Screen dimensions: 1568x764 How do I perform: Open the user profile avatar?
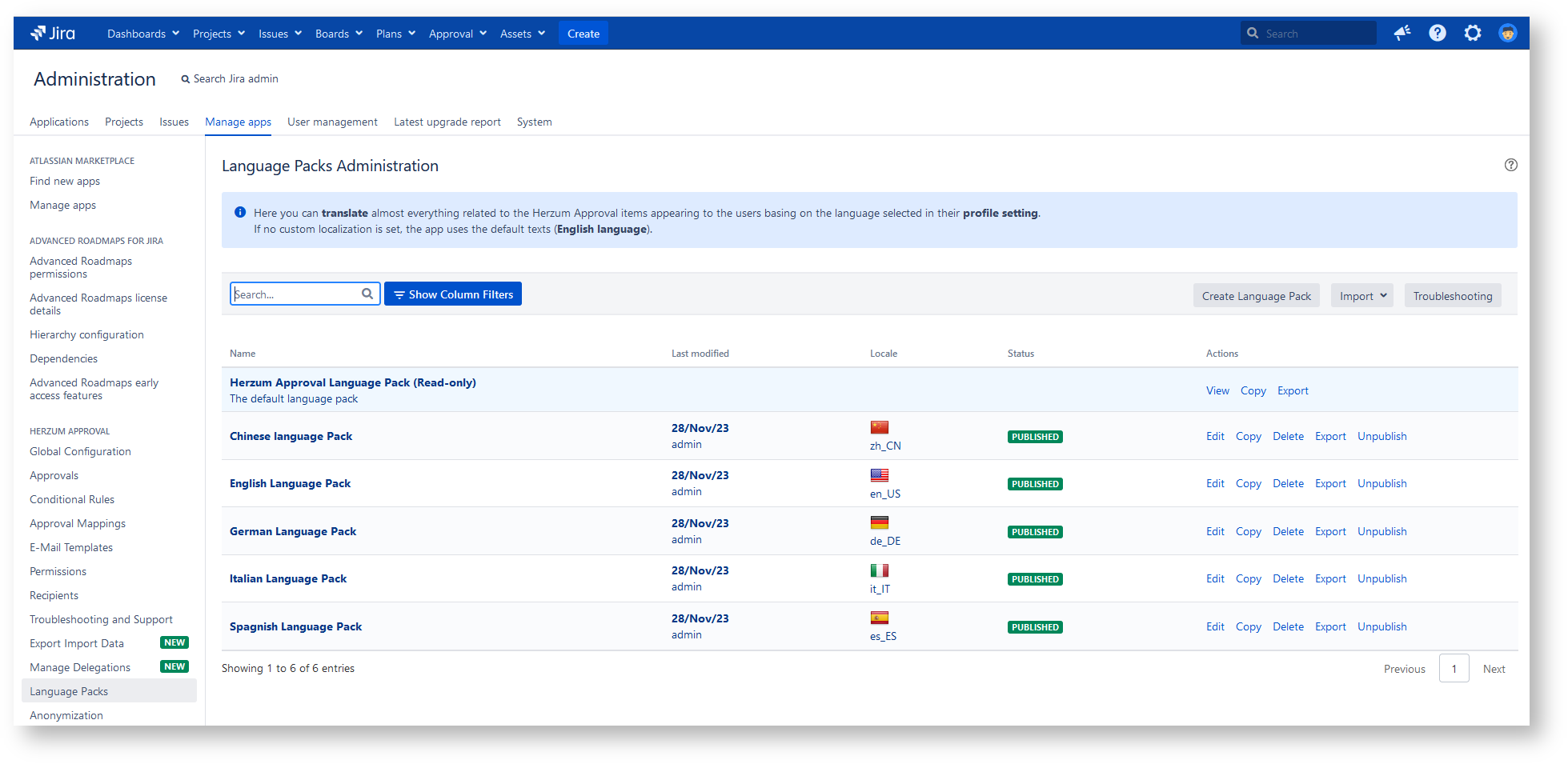pyautogui.click(x=1507, y=34)
